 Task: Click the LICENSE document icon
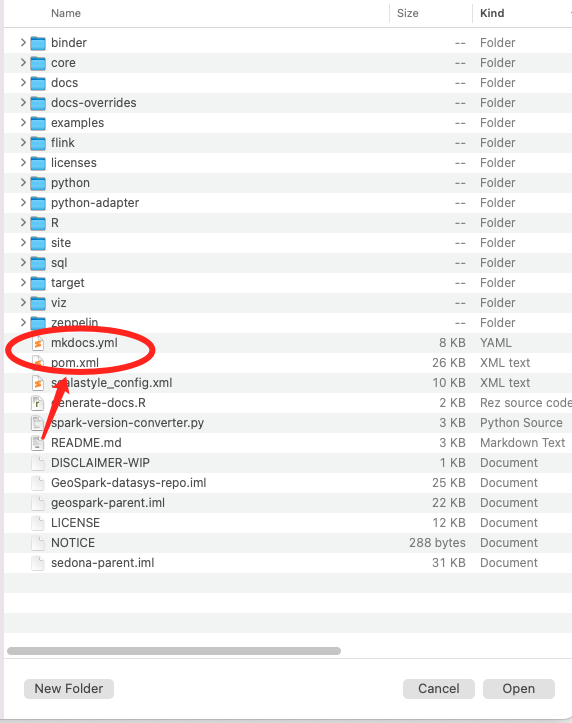(x=38, y=523)
